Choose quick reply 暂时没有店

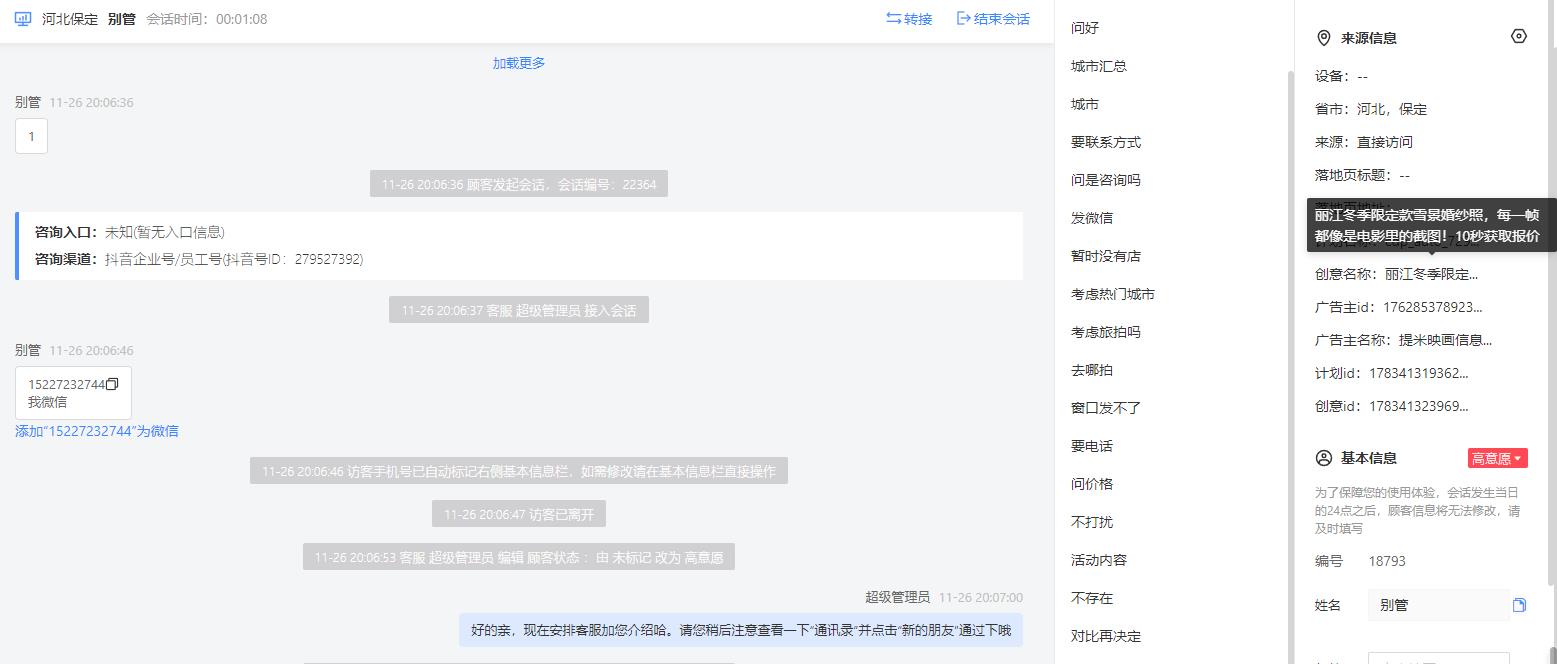[x=1106, y=256]
